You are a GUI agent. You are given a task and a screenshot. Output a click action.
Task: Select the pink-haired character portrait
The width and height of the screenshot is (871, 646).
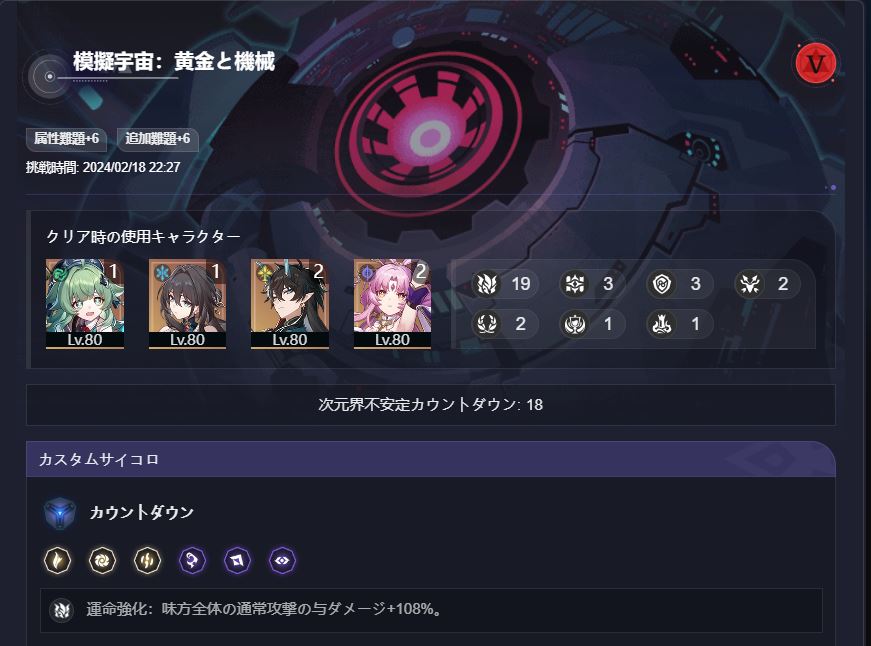pos(392,303)
